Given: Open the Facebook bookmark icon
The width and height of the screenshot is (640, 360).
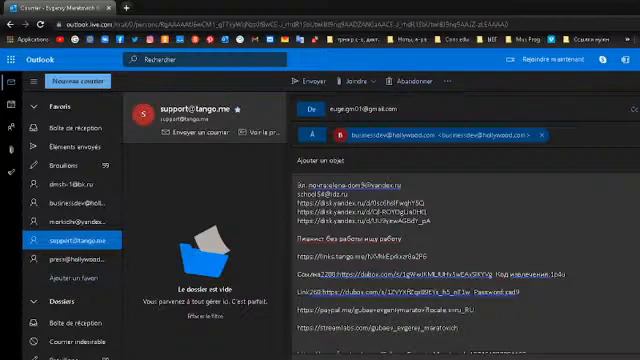Looking at the screenshot, I should pos(120,40).
